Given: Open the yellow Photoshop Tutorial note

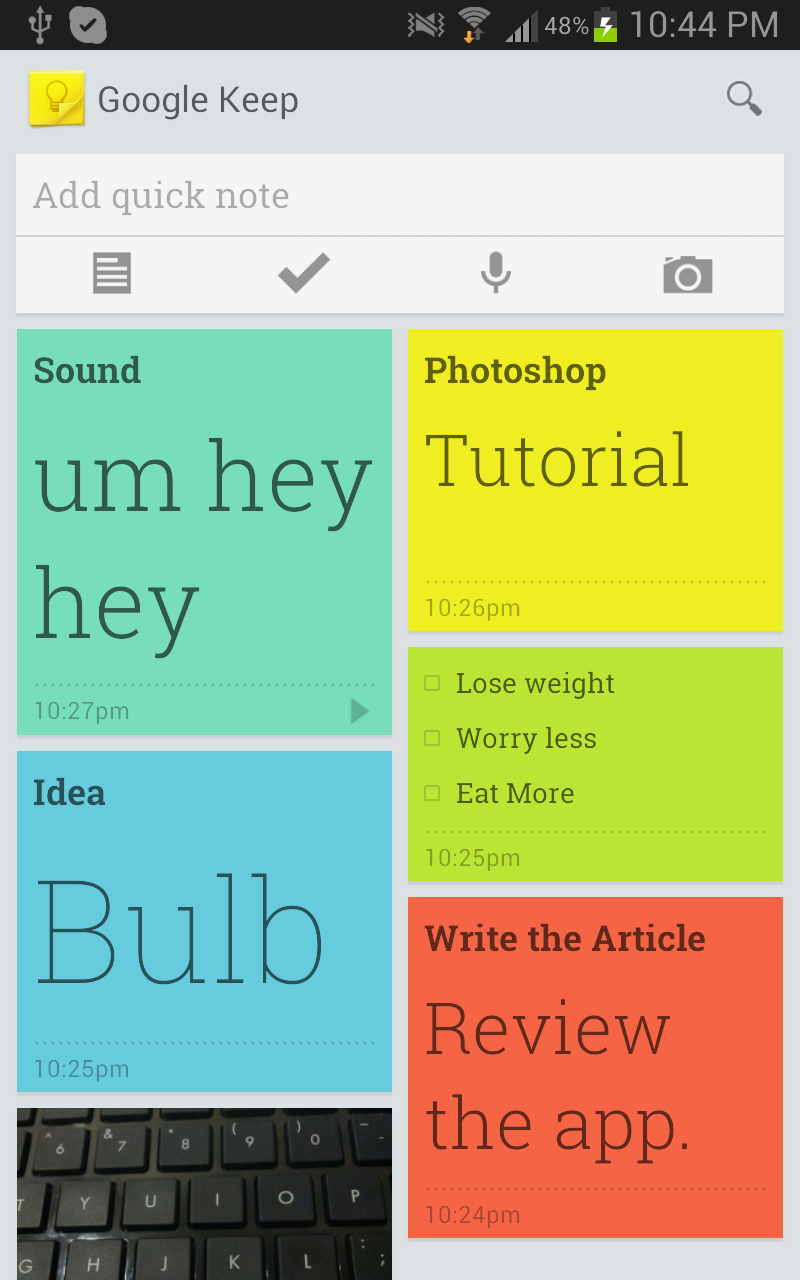Looking at the screenshot, I should 595,480.
